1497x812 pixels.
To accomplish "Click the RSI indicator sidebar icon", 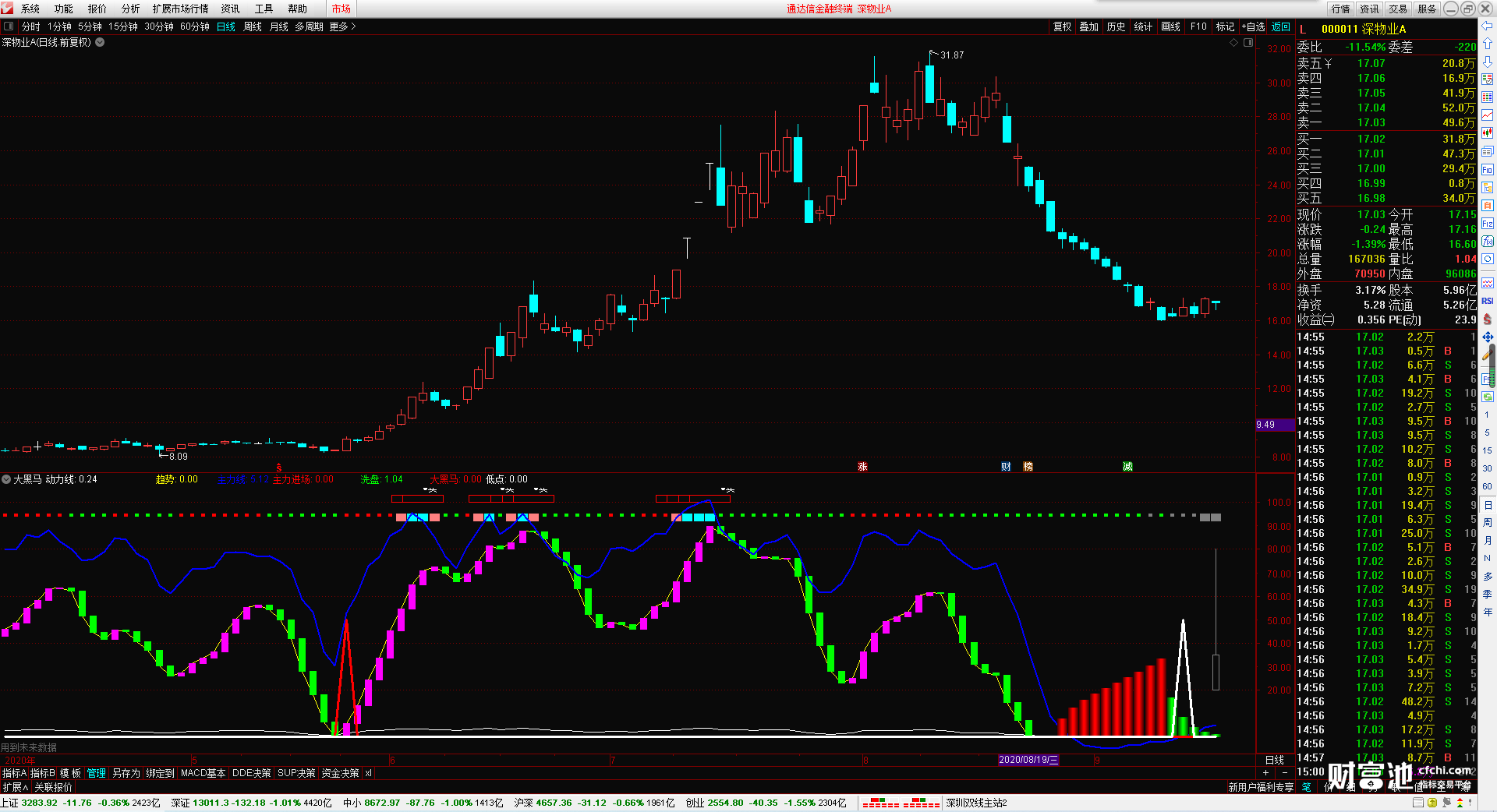I will (x=1488, y=301).
